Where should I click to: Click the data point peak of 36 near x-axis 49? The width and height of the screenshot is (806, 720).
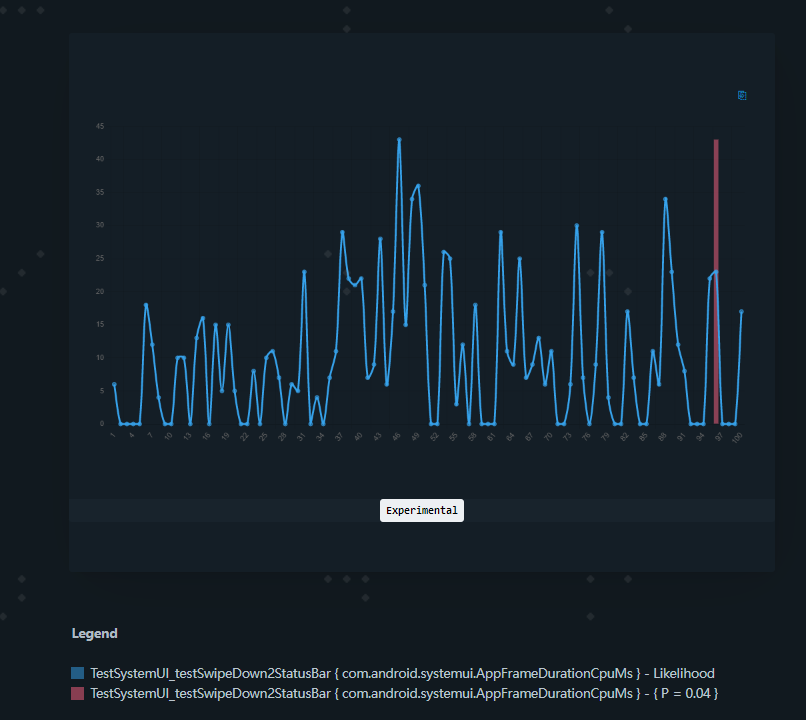tap(418, 186)
